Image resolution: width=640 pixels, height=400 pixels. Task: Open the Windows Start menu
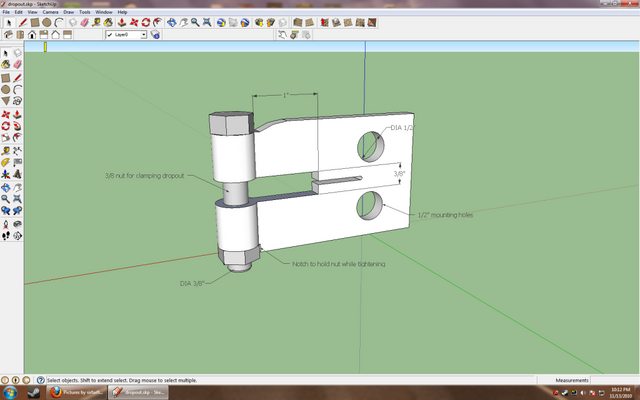[x=10, y=393]
